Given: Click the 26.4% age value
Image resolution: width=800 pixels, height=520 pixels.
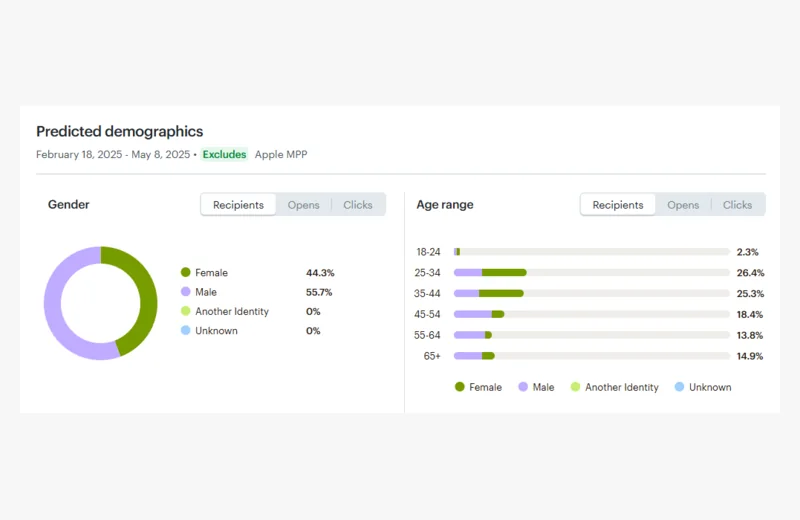Looking at the screenshot, I should (x=750, y=273).
